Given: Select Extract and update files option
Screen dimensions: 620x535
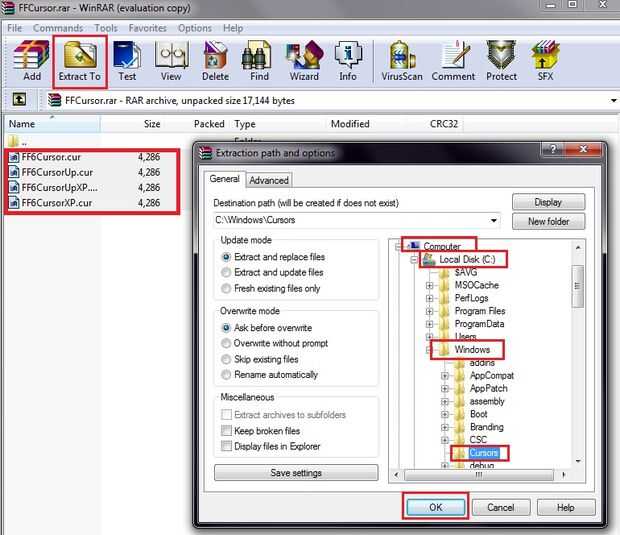Looking at the screenshot, I should [225, 272].
